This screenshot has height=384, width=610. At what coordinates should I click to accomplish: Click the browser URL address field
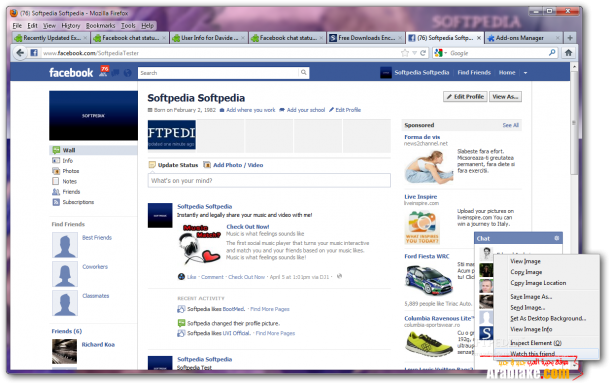point(220,53)
